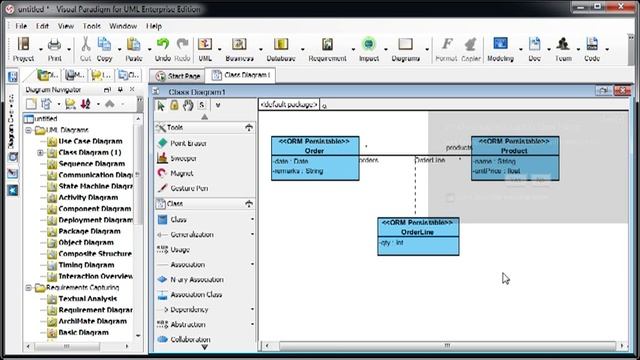The width and height of the screenshot is (640, 360).
Task: Switch to the Class Diagram1 tab
Action: coord(240,75)
